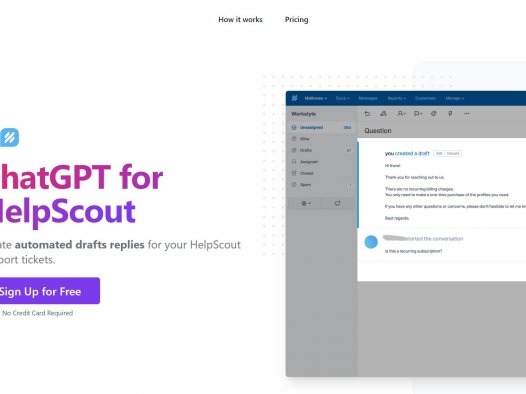Click the blue customer avatar circle

point(371,242)
